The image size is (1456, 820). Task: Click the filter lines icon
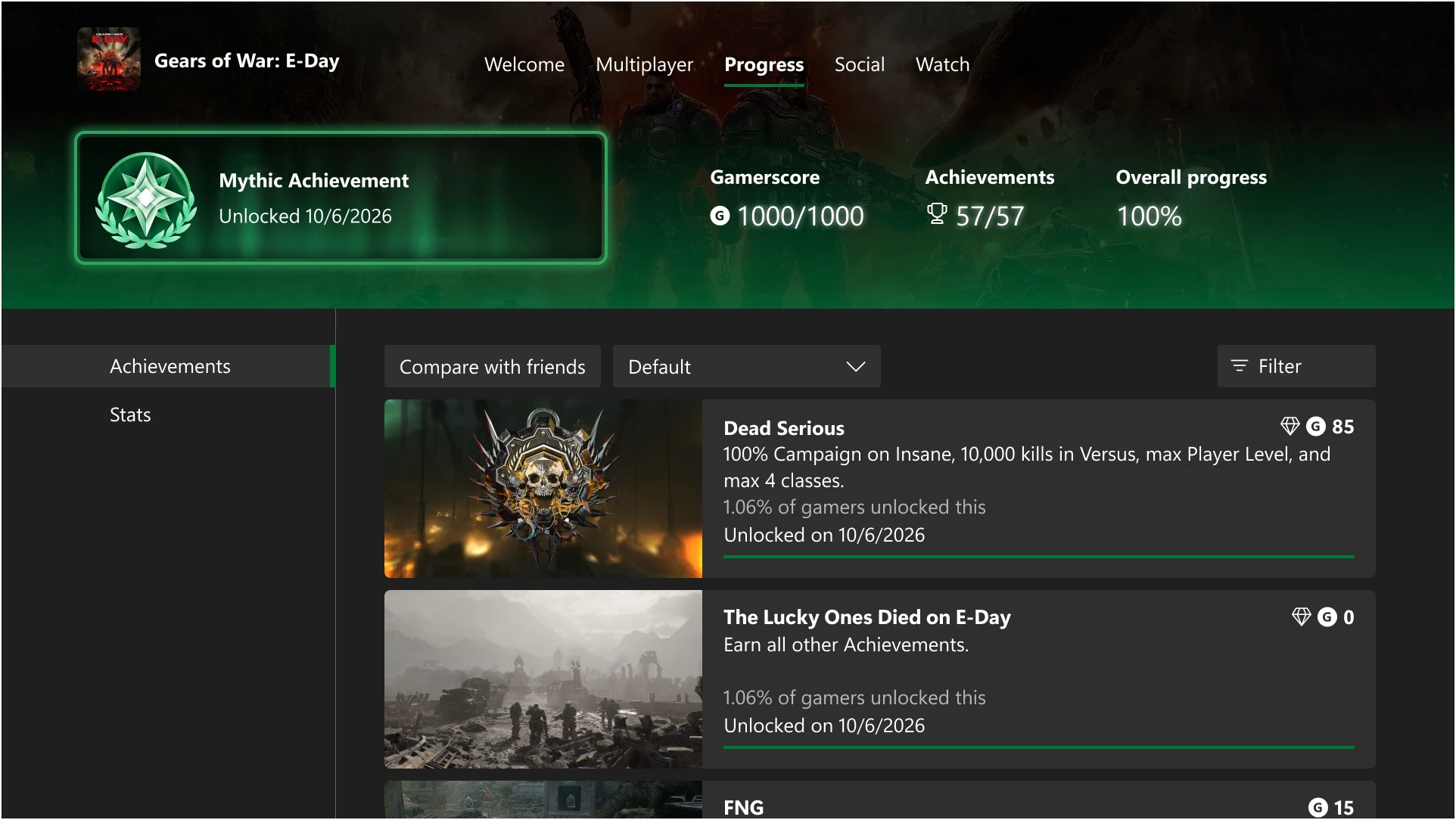[x=1240, y=366]
